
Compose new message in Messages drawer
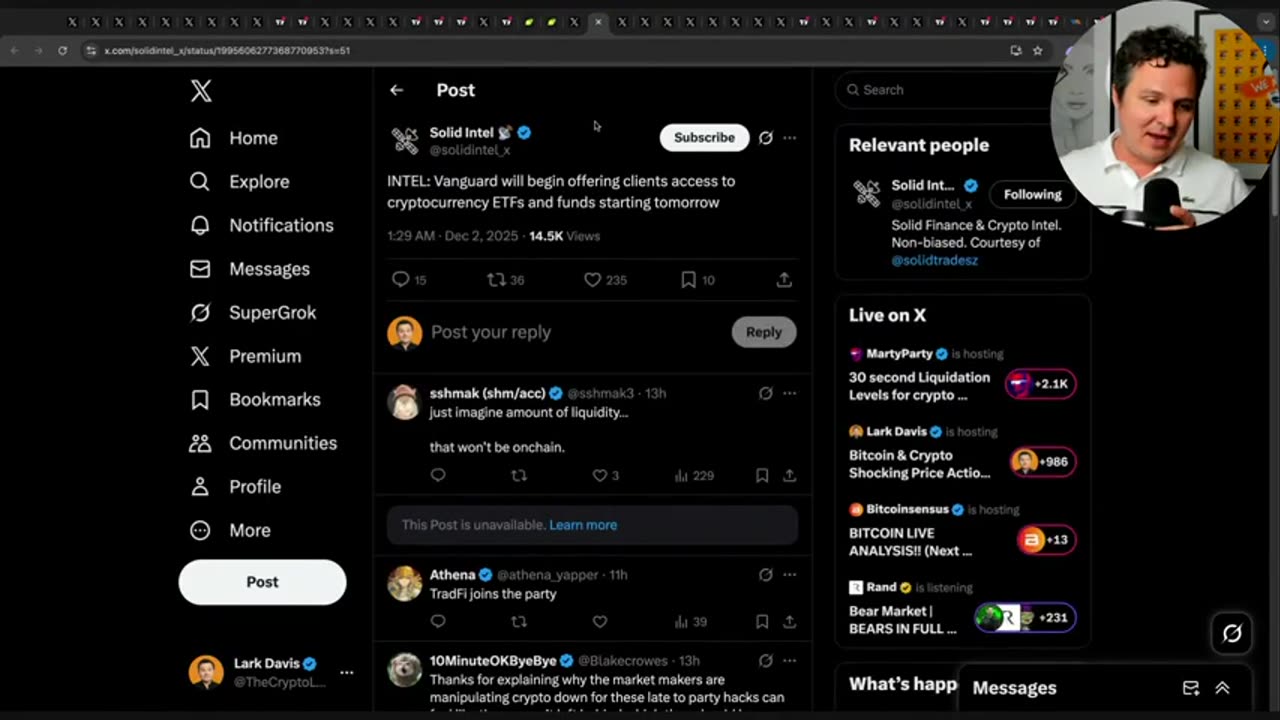pos(1191,688)
